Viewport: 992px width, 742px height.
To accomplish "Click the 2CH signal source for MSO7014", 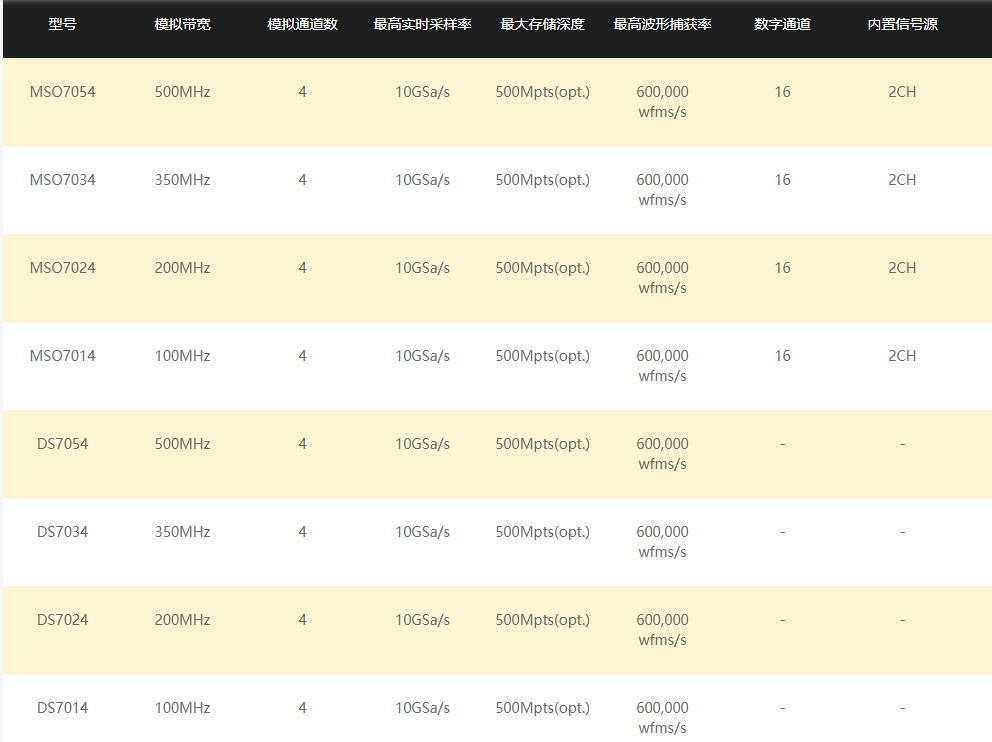I will click(x=902, y=356).
